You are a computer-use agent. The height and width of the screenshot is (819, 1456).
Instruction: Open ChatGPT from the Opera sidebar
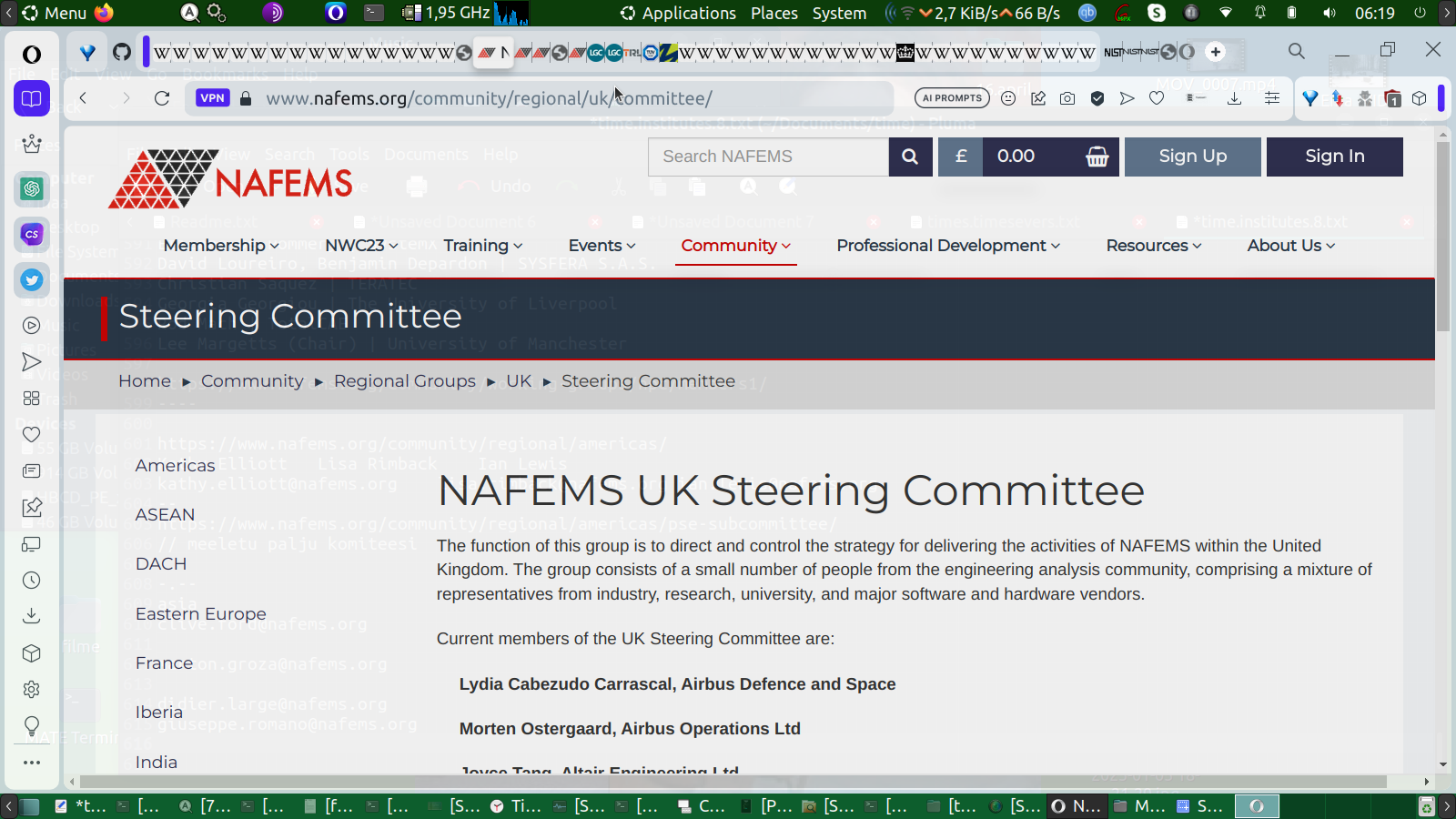pyautogui.click(x=32, y=188)
